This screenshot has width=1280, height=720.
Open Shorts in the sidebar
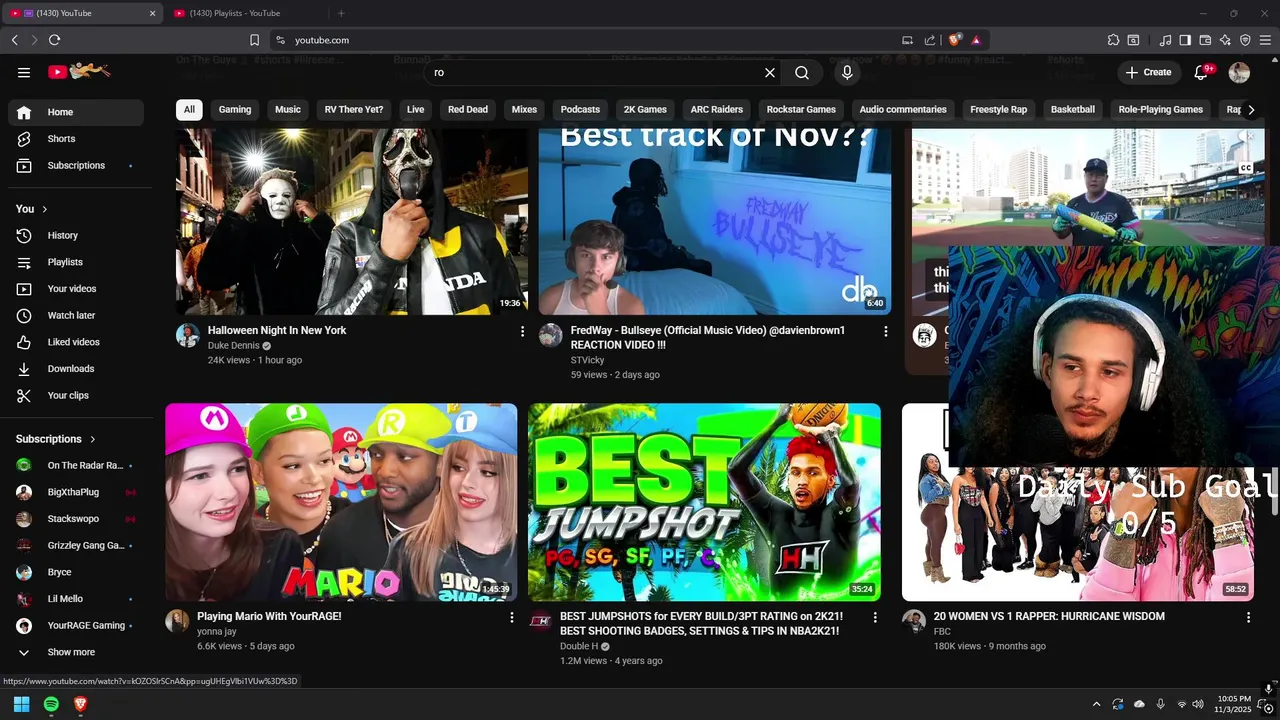pos(76,139)
